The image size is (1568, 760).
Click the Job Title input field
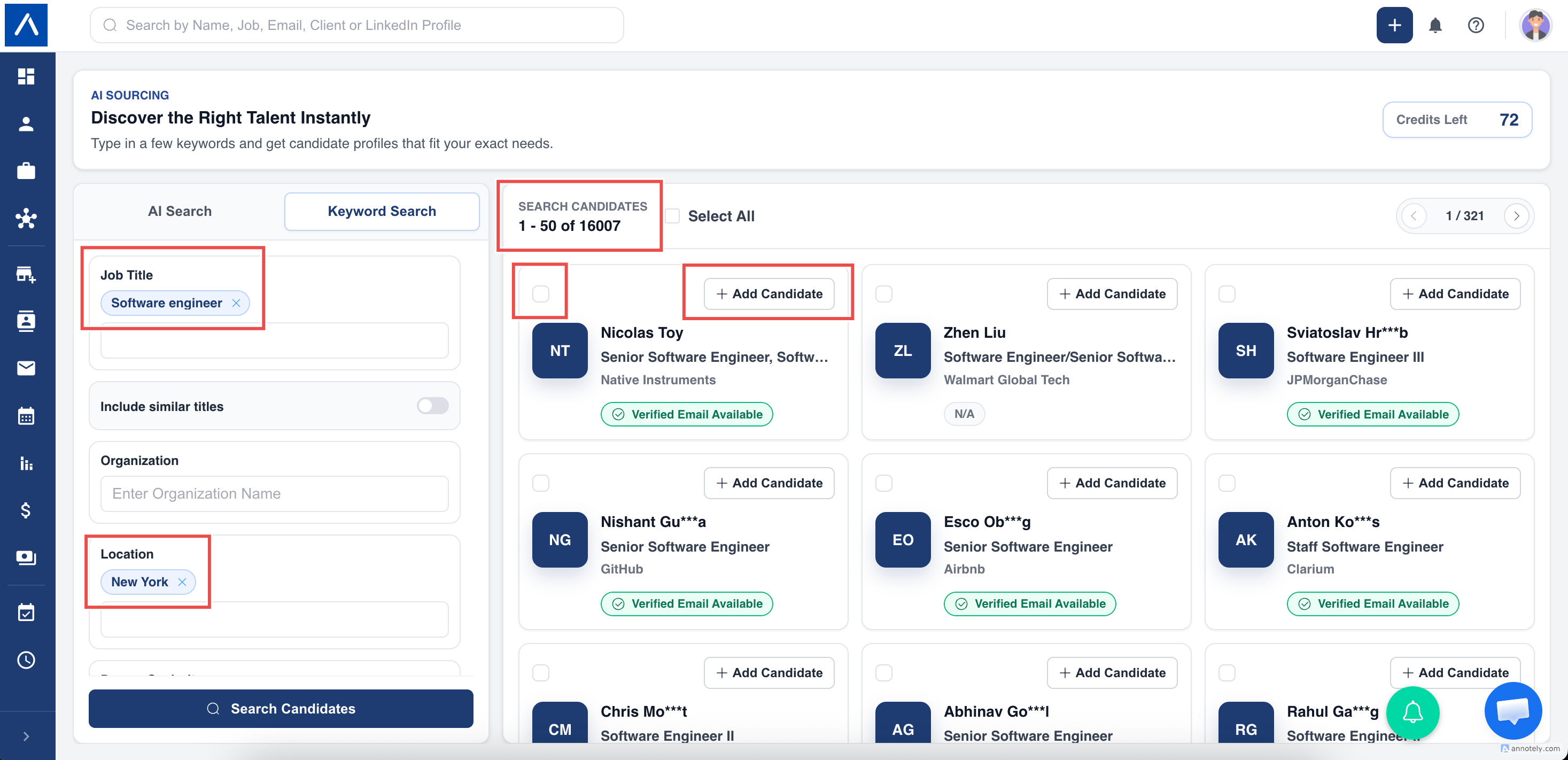[275, 340]
